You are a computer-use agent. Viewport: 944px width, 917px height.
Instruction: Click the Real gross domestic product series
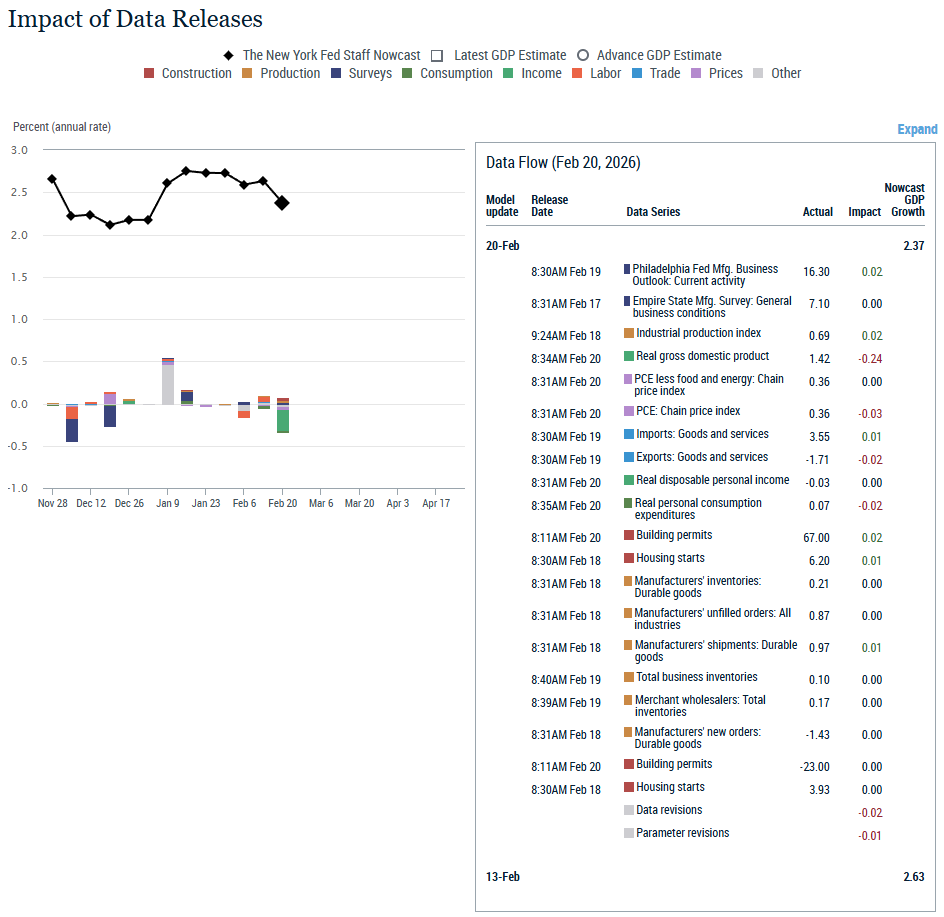(702, 356)
